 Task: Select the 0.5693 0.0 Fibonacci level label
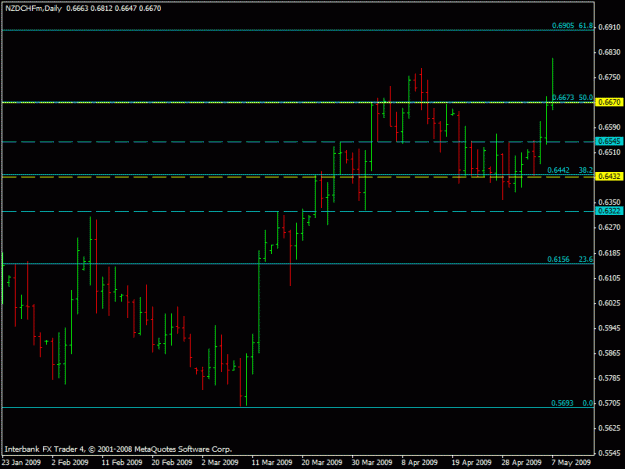coord(572,403)
